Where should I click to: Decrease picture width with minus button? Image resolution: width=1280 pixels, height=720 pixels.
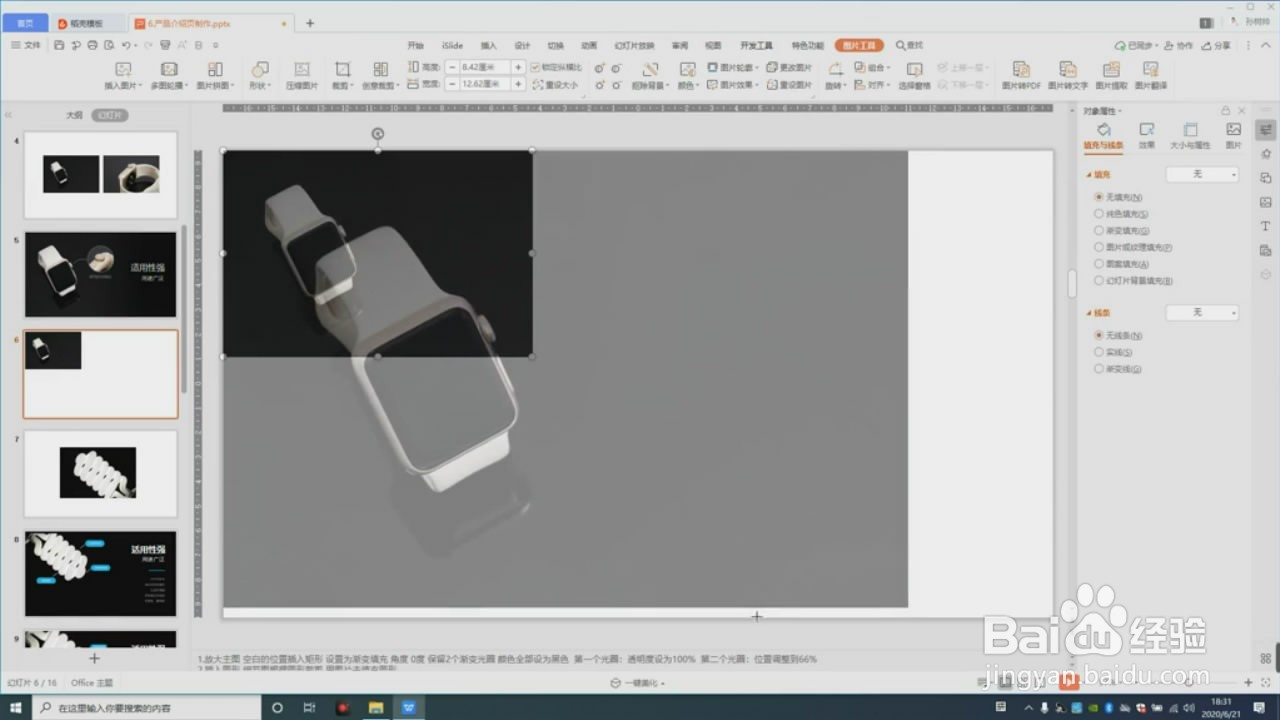click(453, 85)
